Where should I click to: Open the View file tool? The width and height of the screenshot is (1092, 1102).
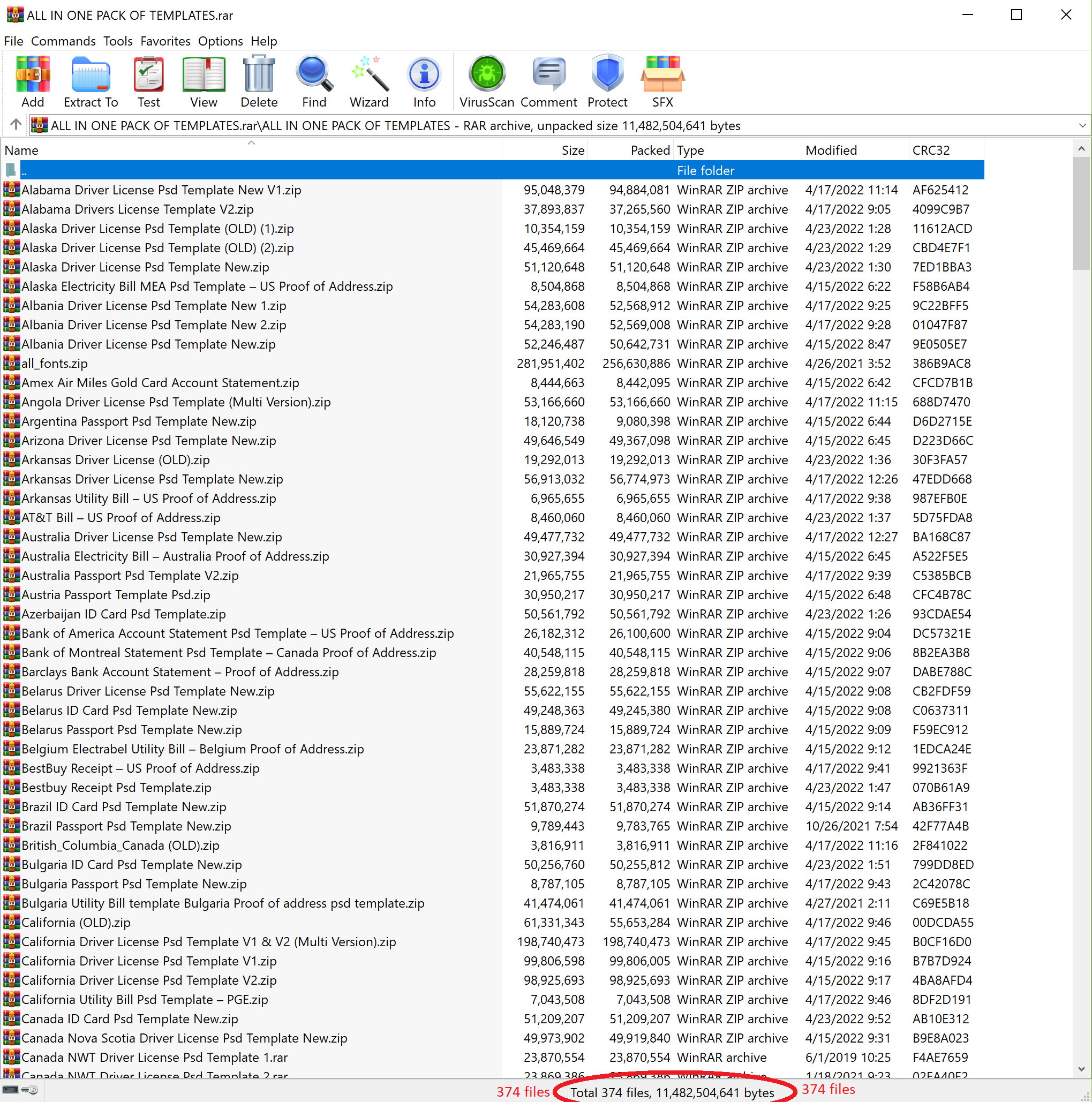pos(203,80)
